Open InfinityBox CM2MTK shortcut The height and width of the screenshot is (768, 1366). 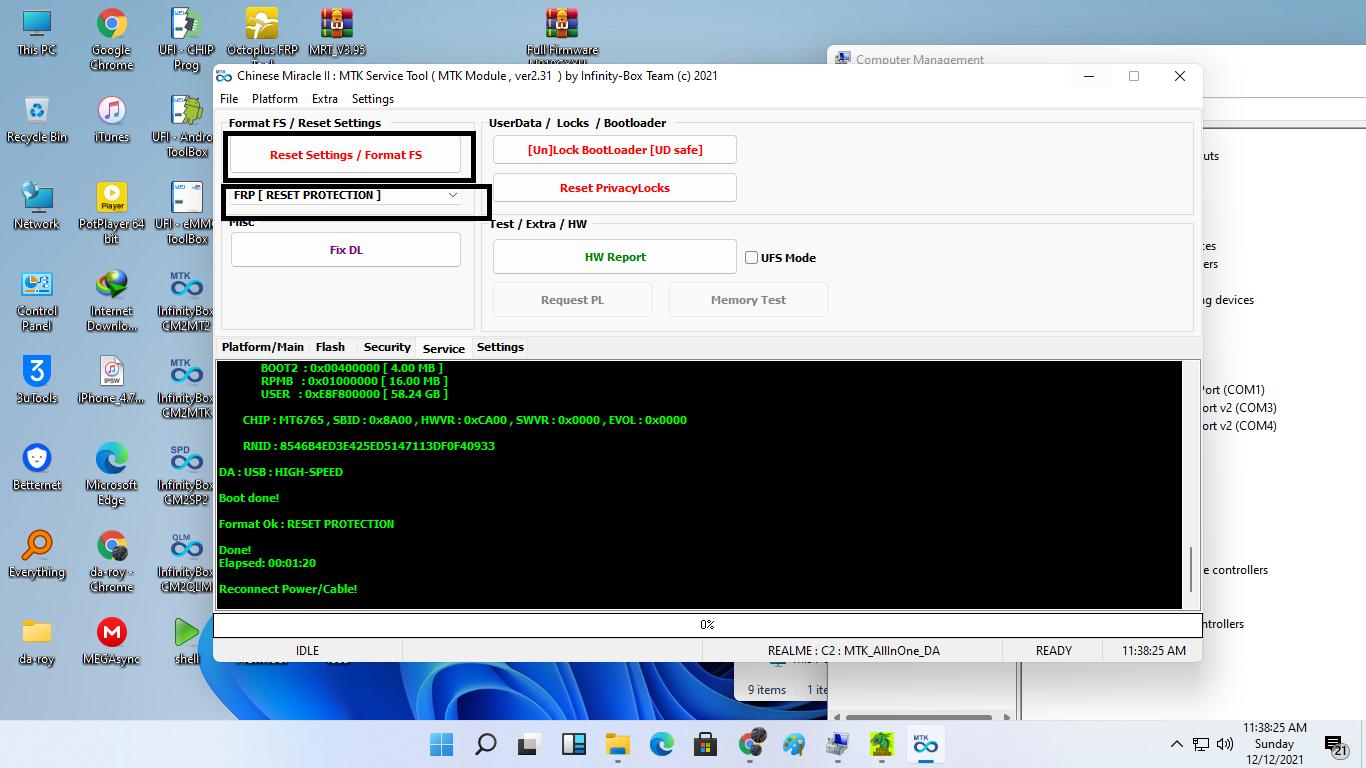pyautogui.click(x=186, y=388)
